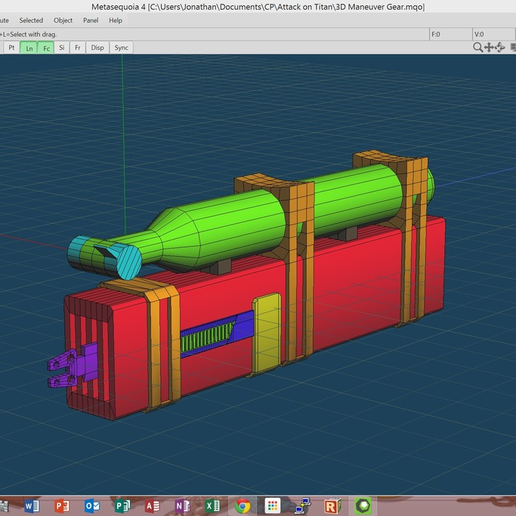Click the rotate view icon
516x516 pixels.
coord(500,48)
